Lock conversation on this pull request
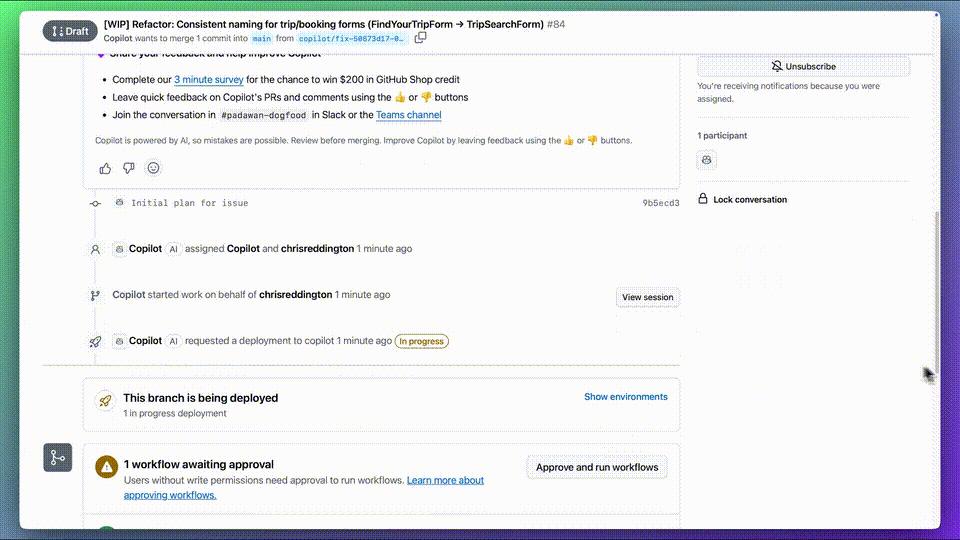 749,200
